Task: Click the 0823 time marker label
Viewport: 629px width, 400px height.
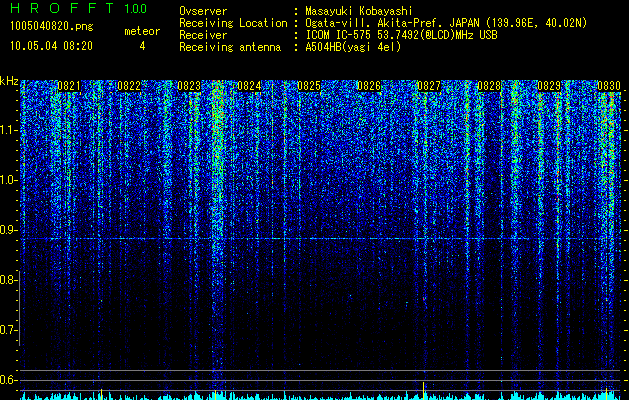Action: 189,86
